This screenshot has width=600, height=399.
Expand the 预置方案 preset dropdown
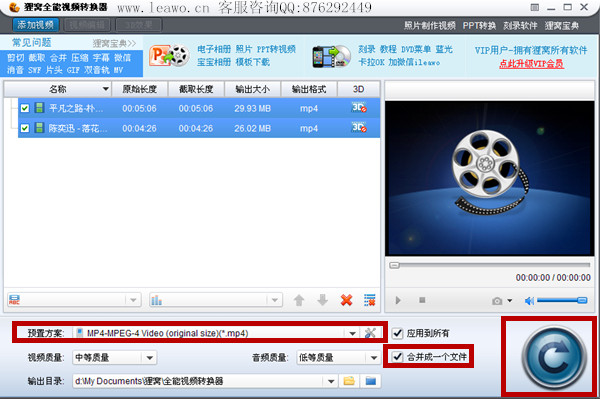click(x=352, y=333)
